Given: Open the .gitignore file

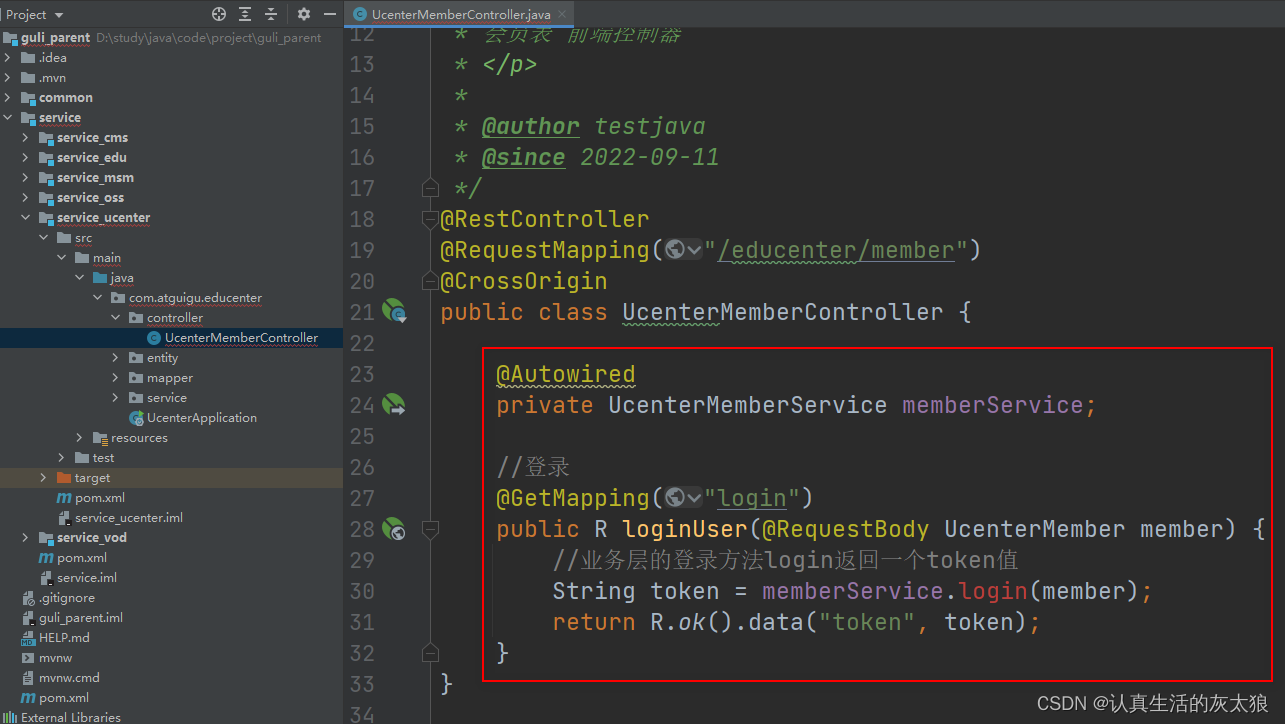Looking at the screenshot, I should (67, 598).
